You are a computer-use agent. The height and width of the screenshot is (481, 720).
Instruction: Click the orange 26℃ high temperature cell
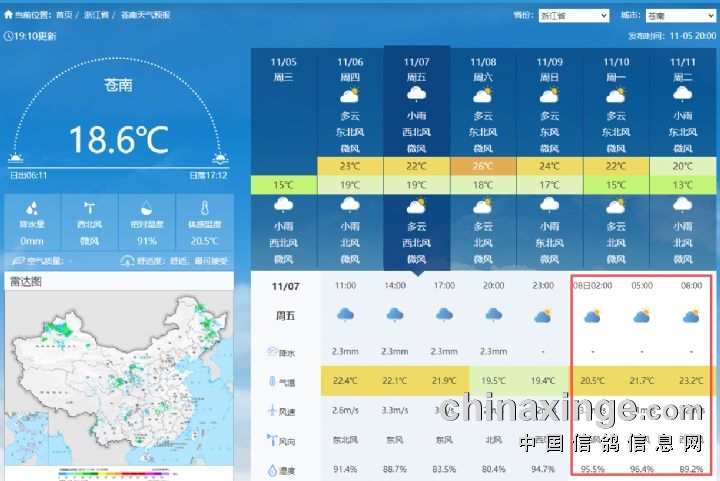[483, 166]
